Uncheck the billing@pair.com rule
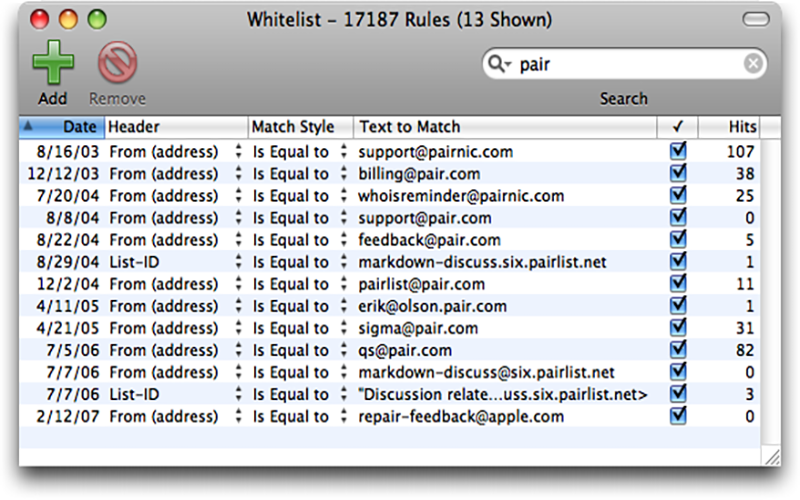Image resolution: width=800 pixels, height=500 pixels. click(x=678, y=173)
